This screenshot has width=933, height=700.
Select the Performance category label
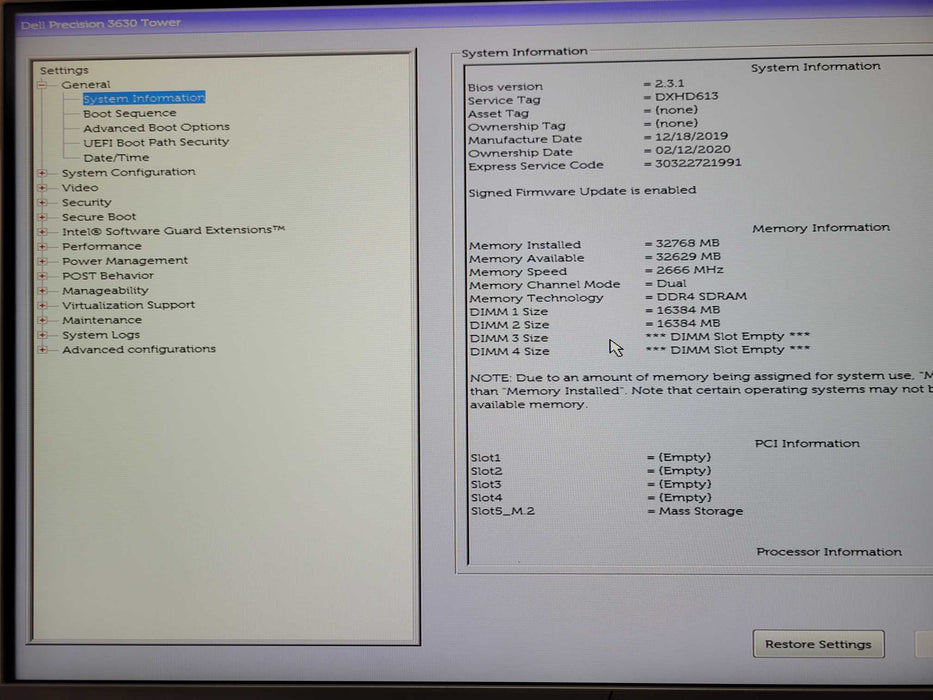[102, 246]
